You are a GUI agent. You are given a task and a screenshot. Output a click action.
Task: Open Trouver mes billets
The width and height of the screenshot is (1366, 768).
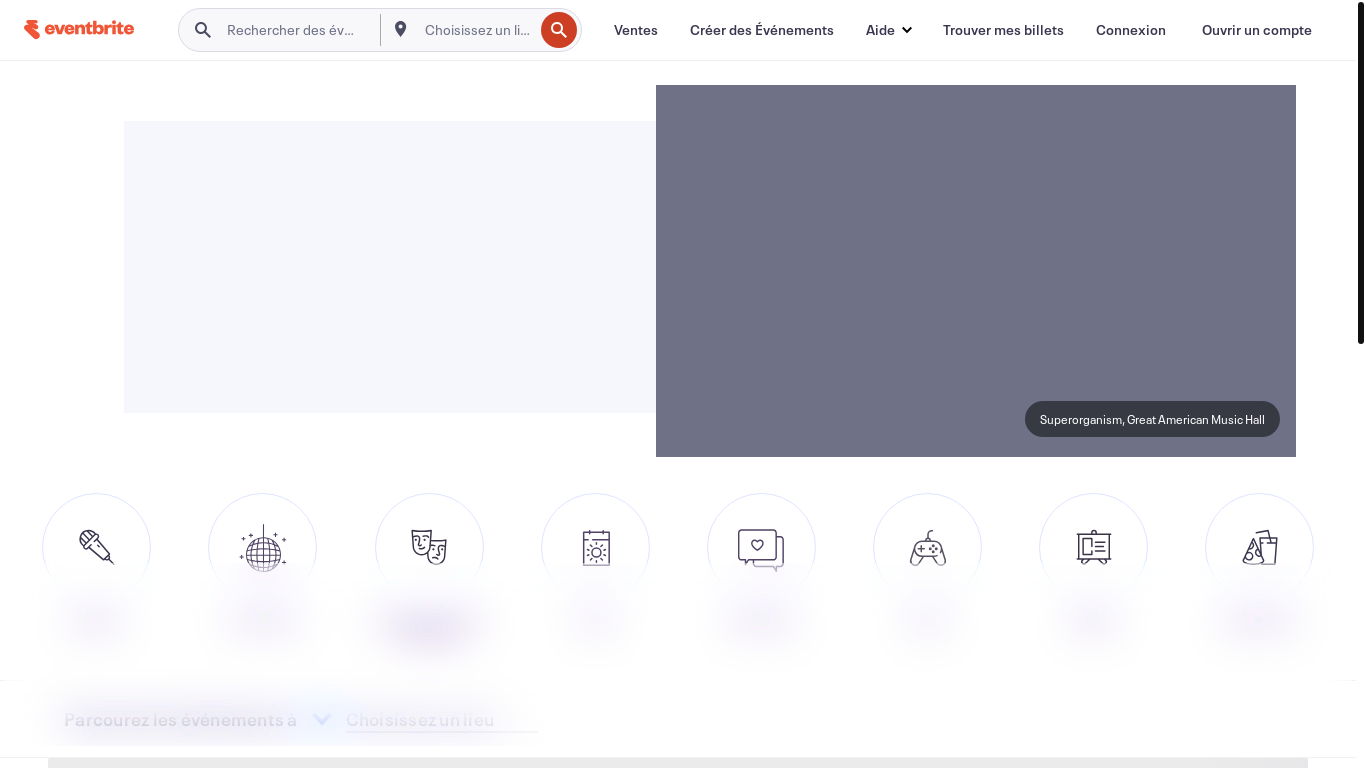click(1003, 30)
